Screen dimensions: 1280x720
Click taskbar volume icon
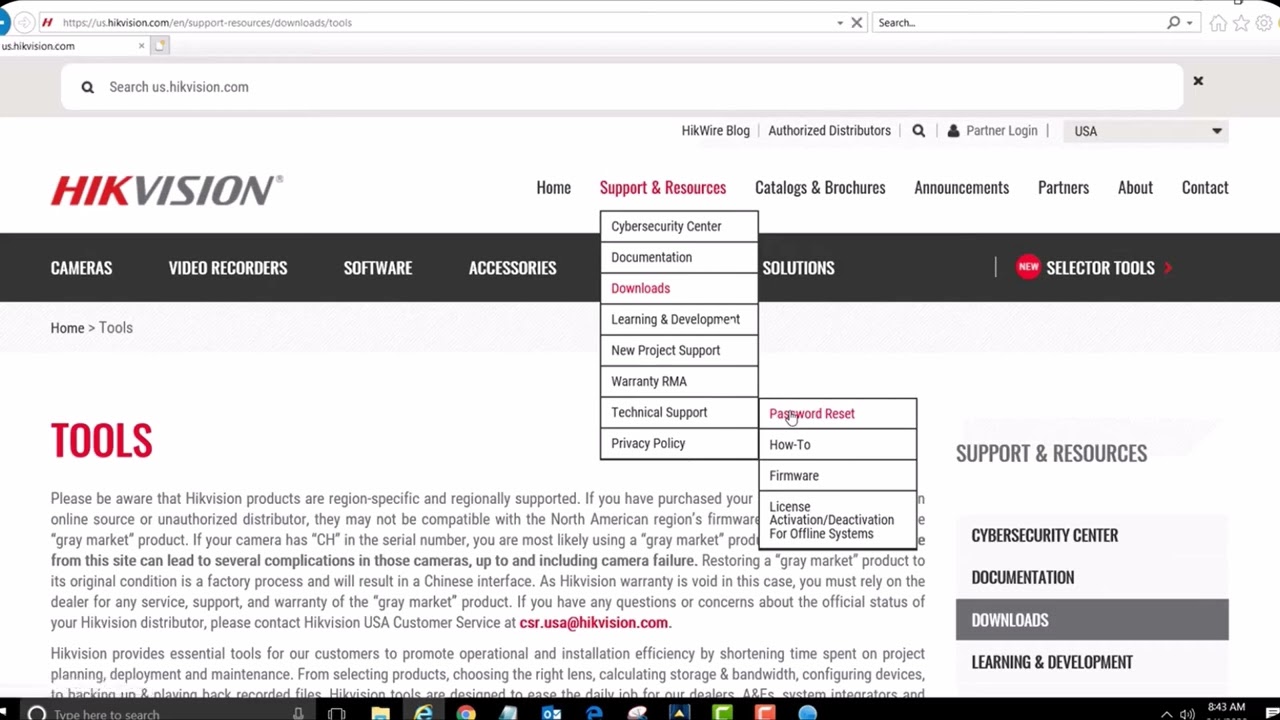1187,714
